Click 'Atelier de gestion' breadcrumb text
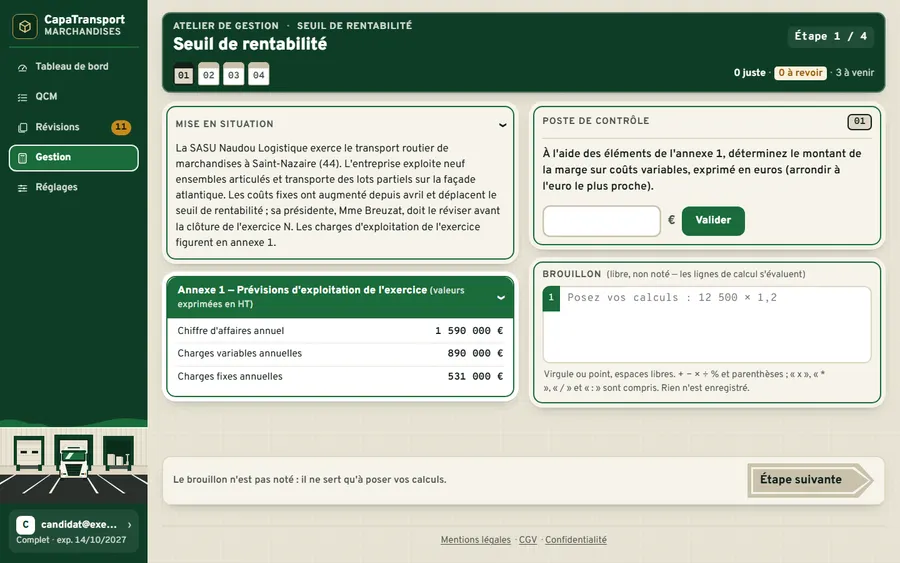 tap(226, 26)
